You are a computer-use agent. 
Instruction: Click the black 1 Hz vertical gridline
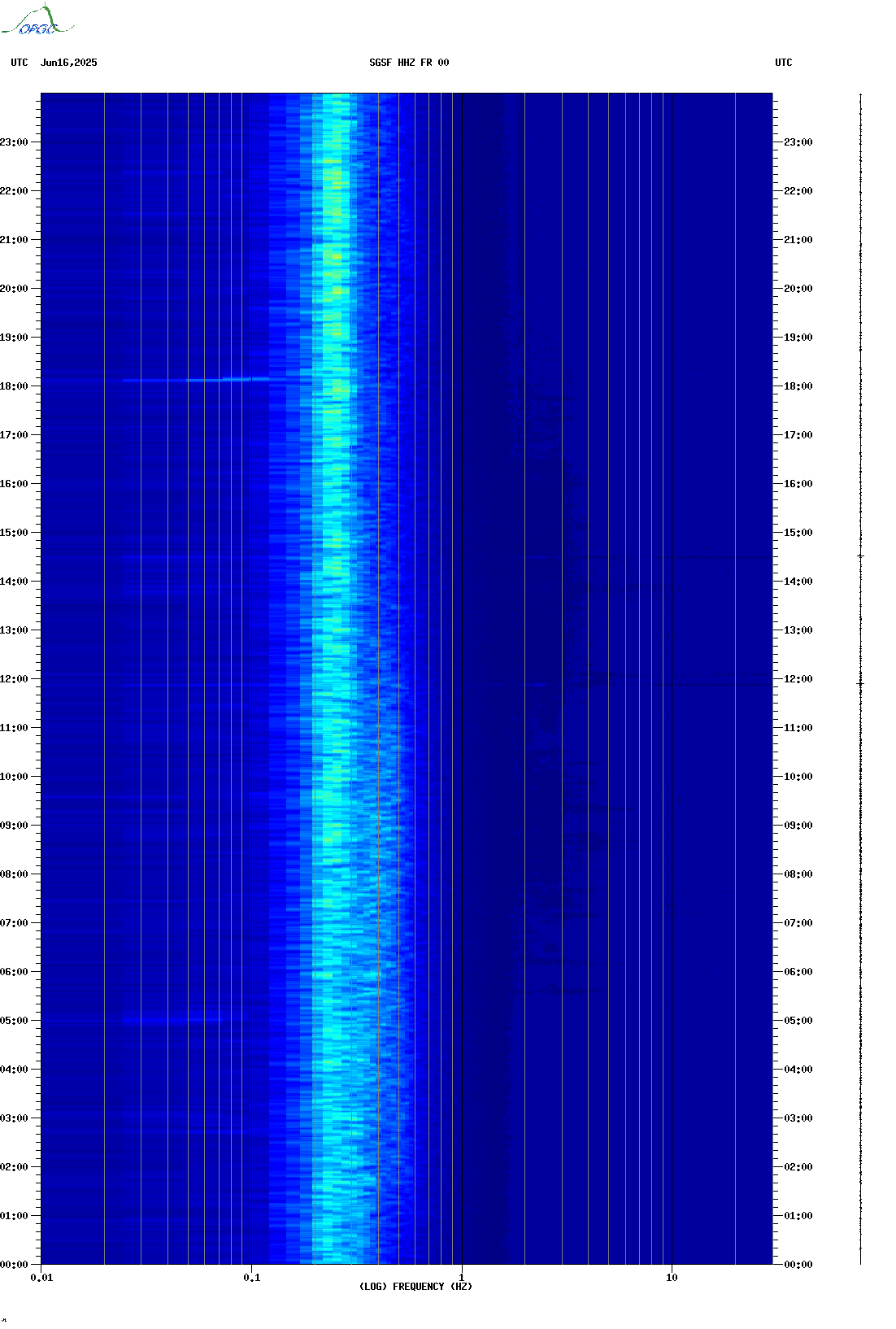tap(462, 679)
